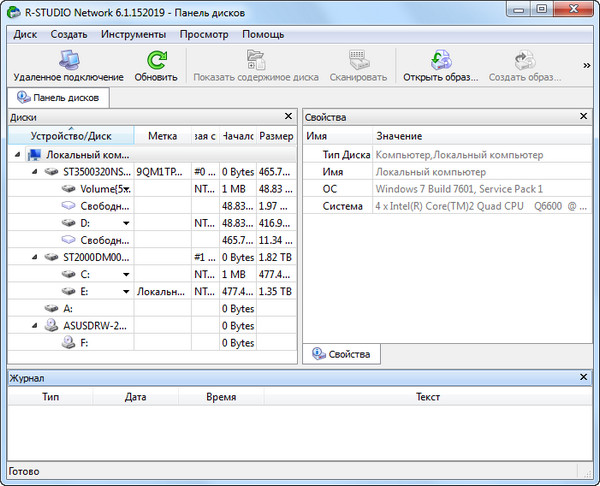Collapse the ST3500320NS drive node
Screen dimensions: 600x486
pyautogui.click(x=33, y=172)
